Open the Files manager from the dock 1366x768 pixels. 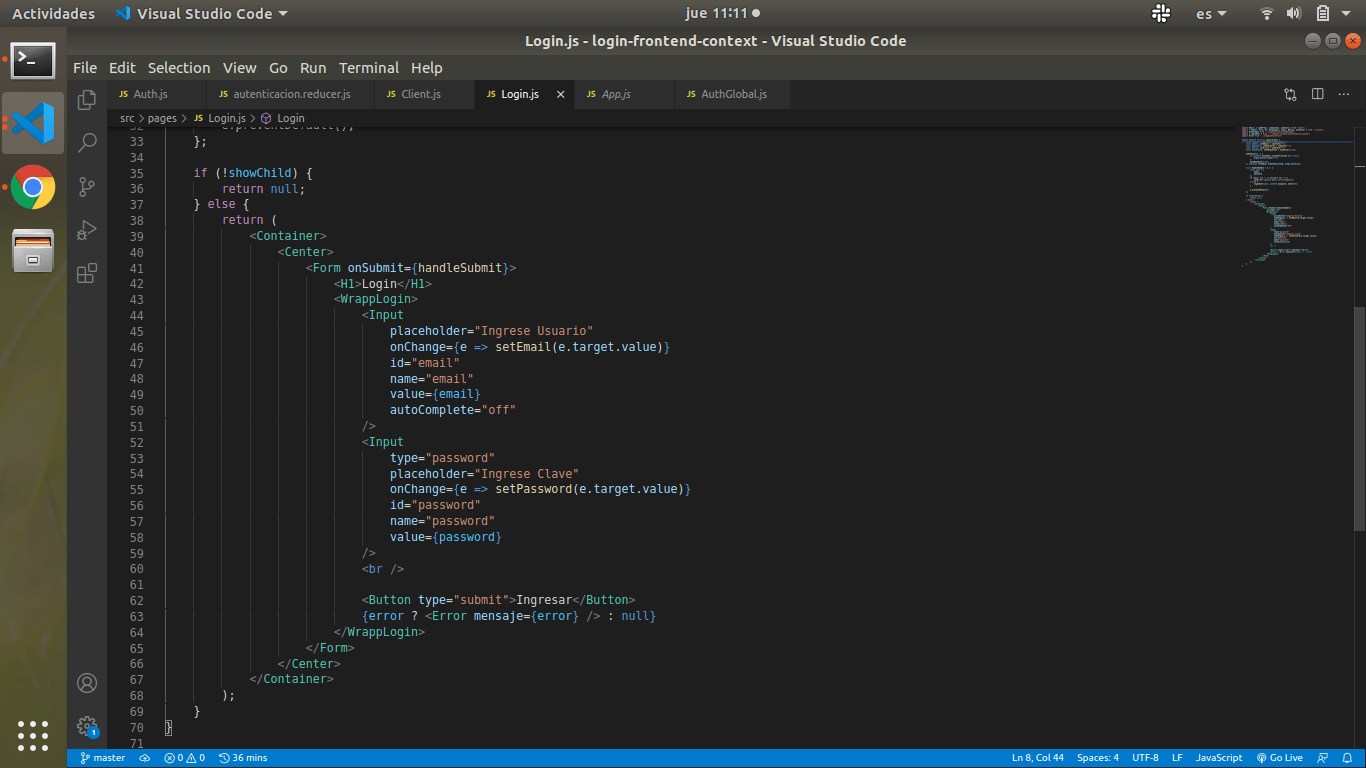(x=33, y=250)
